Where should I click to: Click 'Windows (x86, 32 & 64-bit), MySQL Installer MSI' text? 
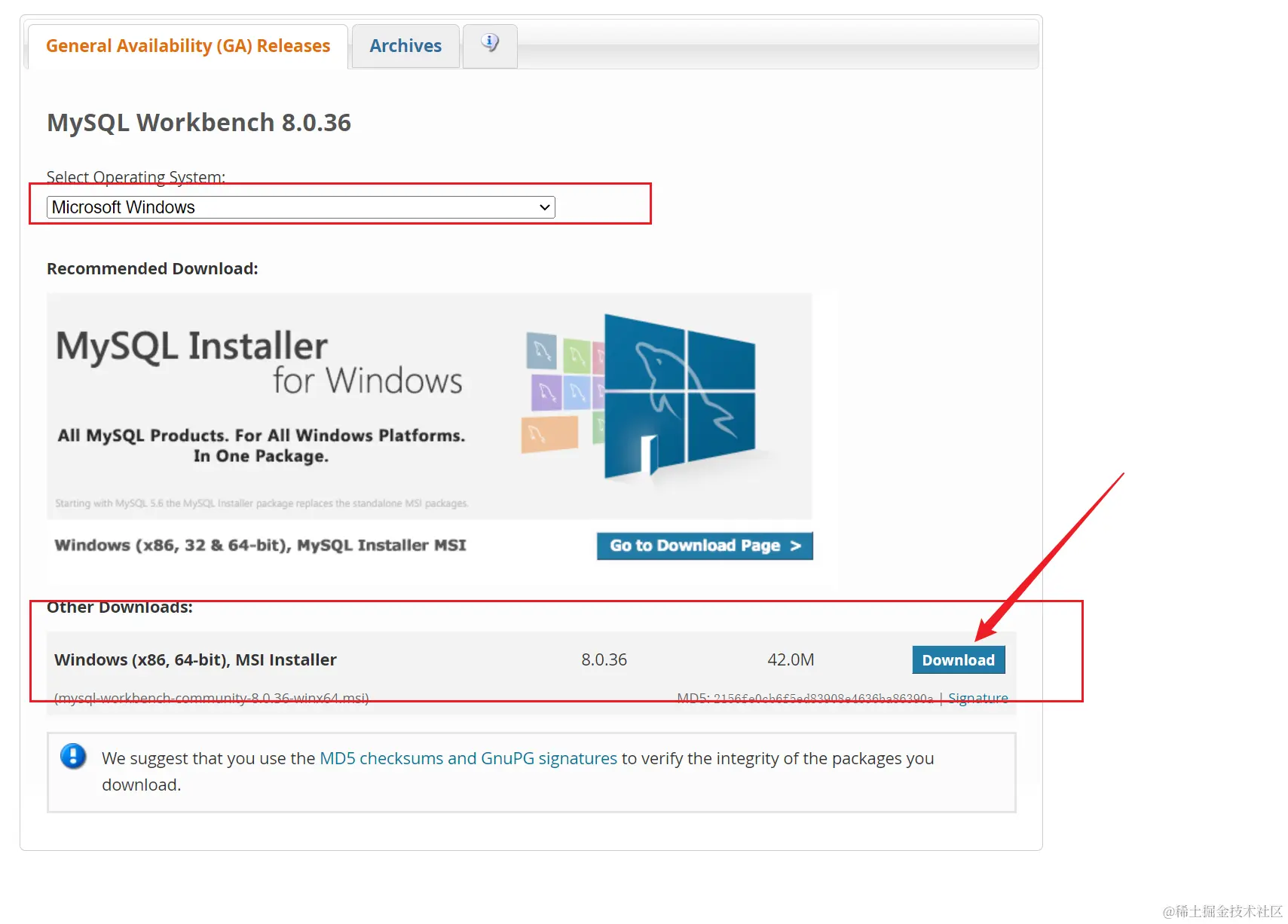coord(260,545)
